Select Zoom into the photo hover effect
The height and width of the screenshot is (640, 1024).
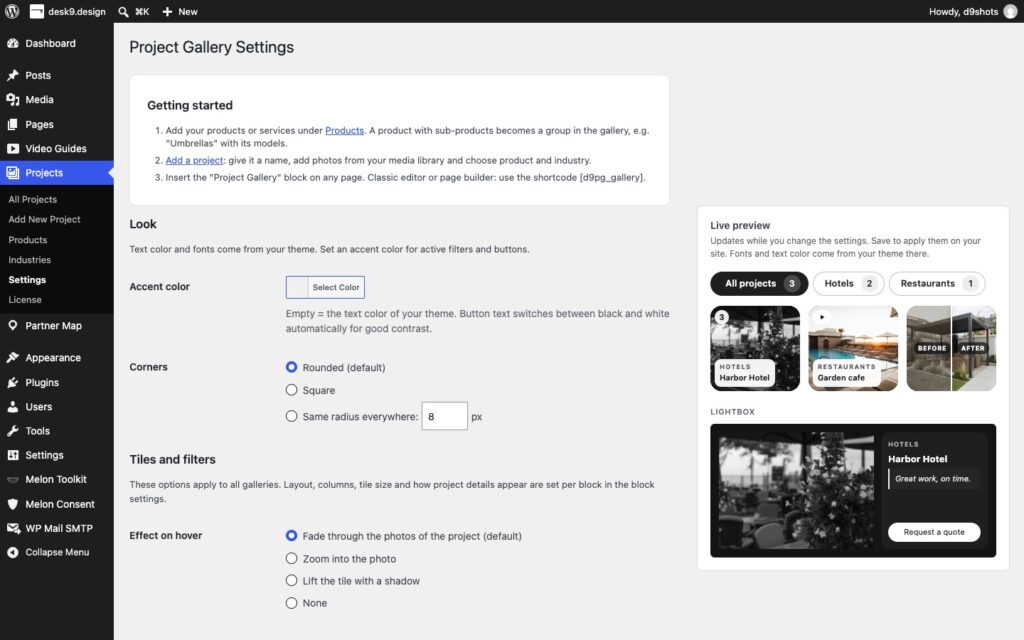click(x=291, y=558)
